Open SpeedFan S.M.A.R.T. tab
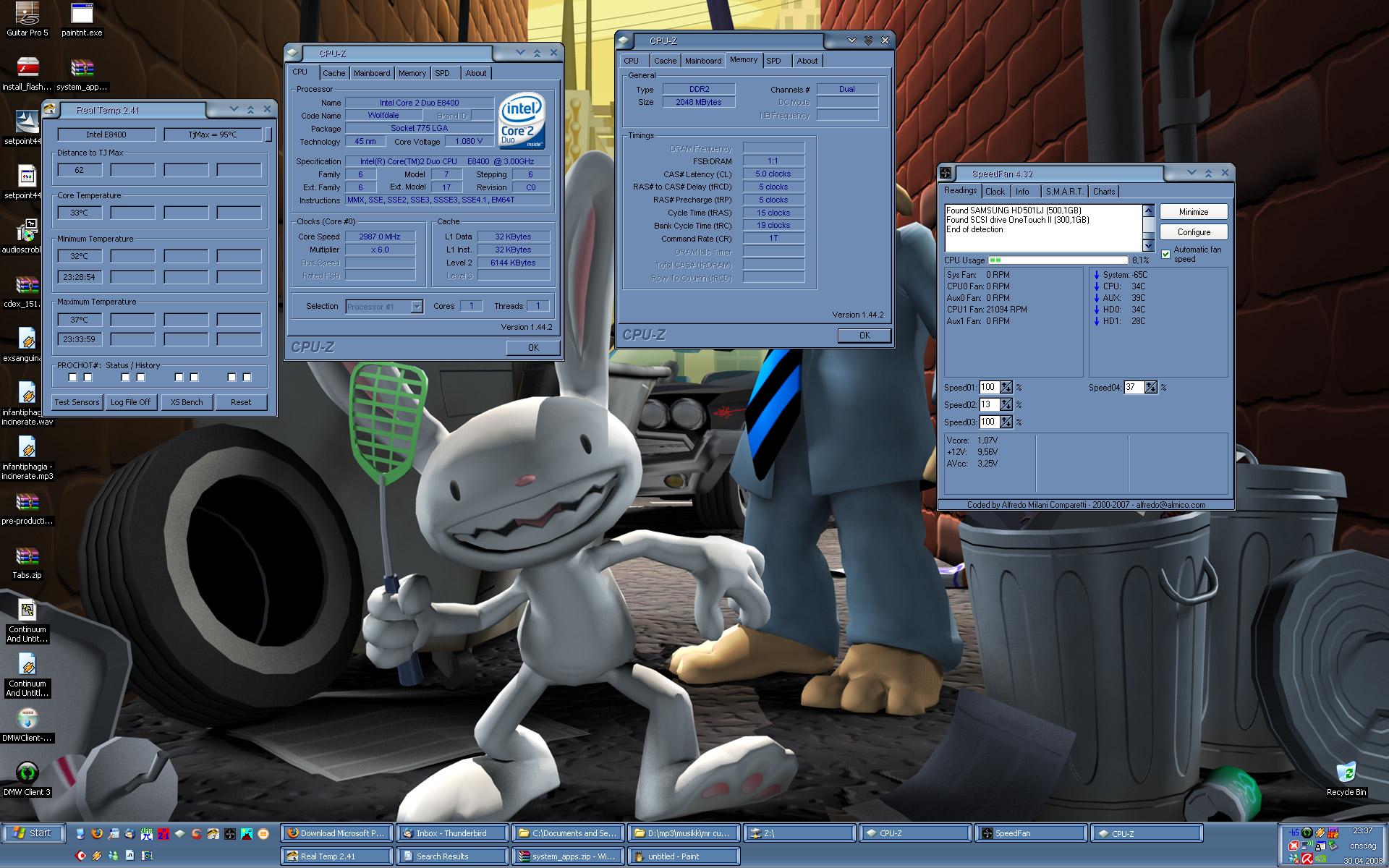This screenshot has width=1389, height=868. coord(1064,192)
